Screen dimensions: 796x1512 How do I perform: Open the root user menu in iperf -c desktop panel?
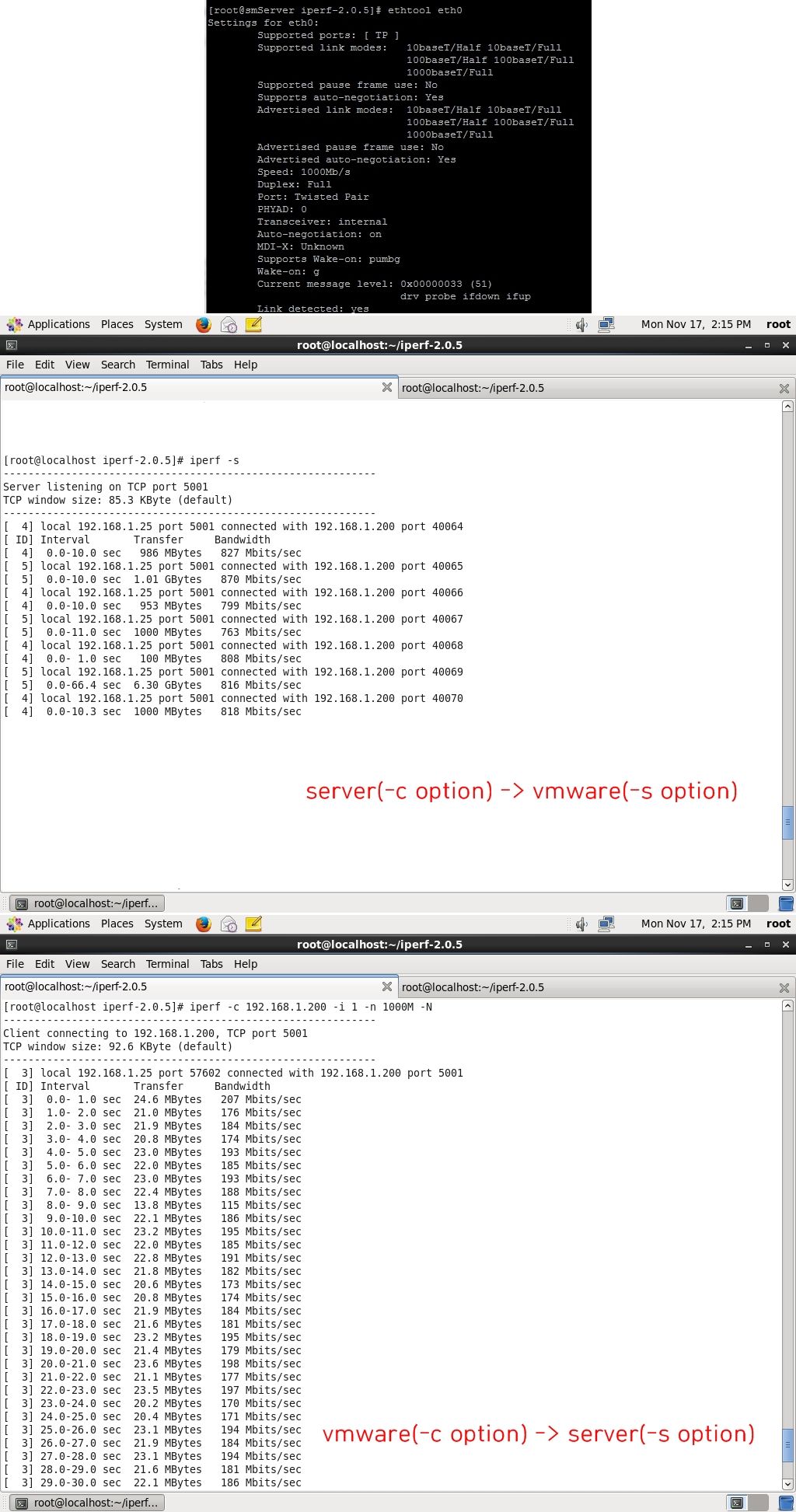coord(778,924)
